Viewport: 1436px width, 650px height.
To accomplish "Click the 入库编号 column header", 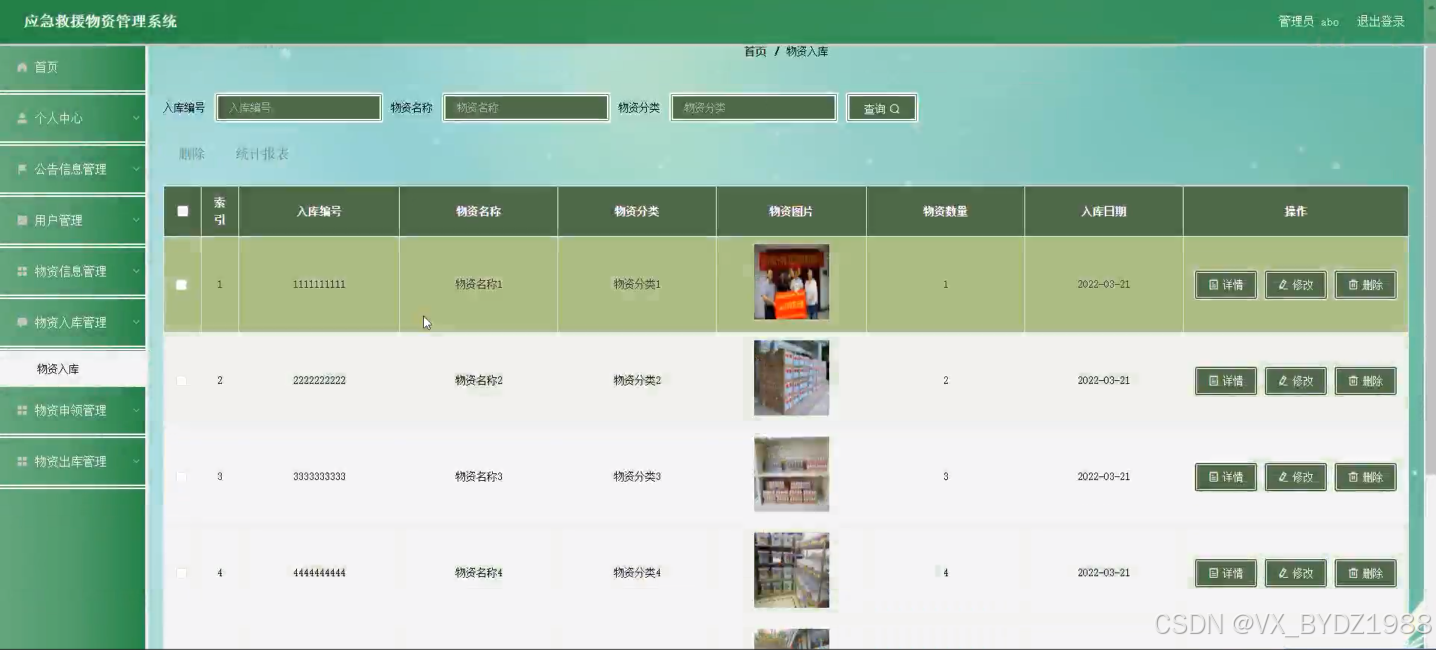I will point(319,211).
